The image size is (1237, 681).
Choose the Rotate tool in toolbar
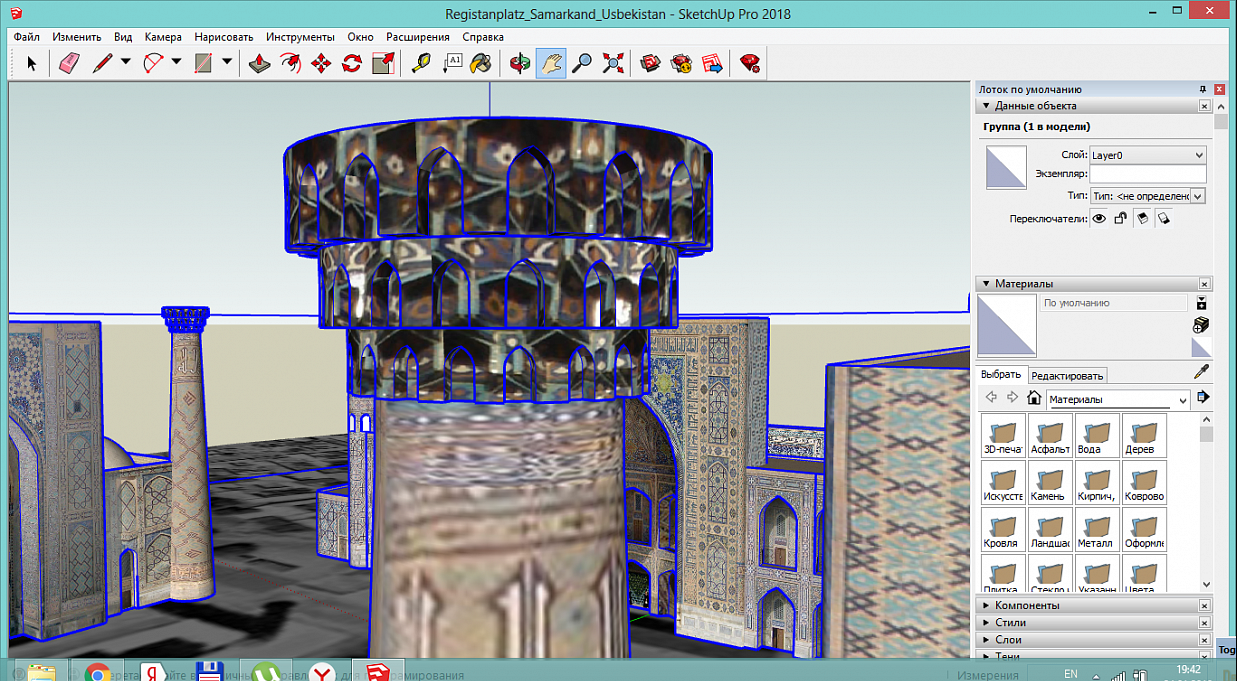(352, 63)
